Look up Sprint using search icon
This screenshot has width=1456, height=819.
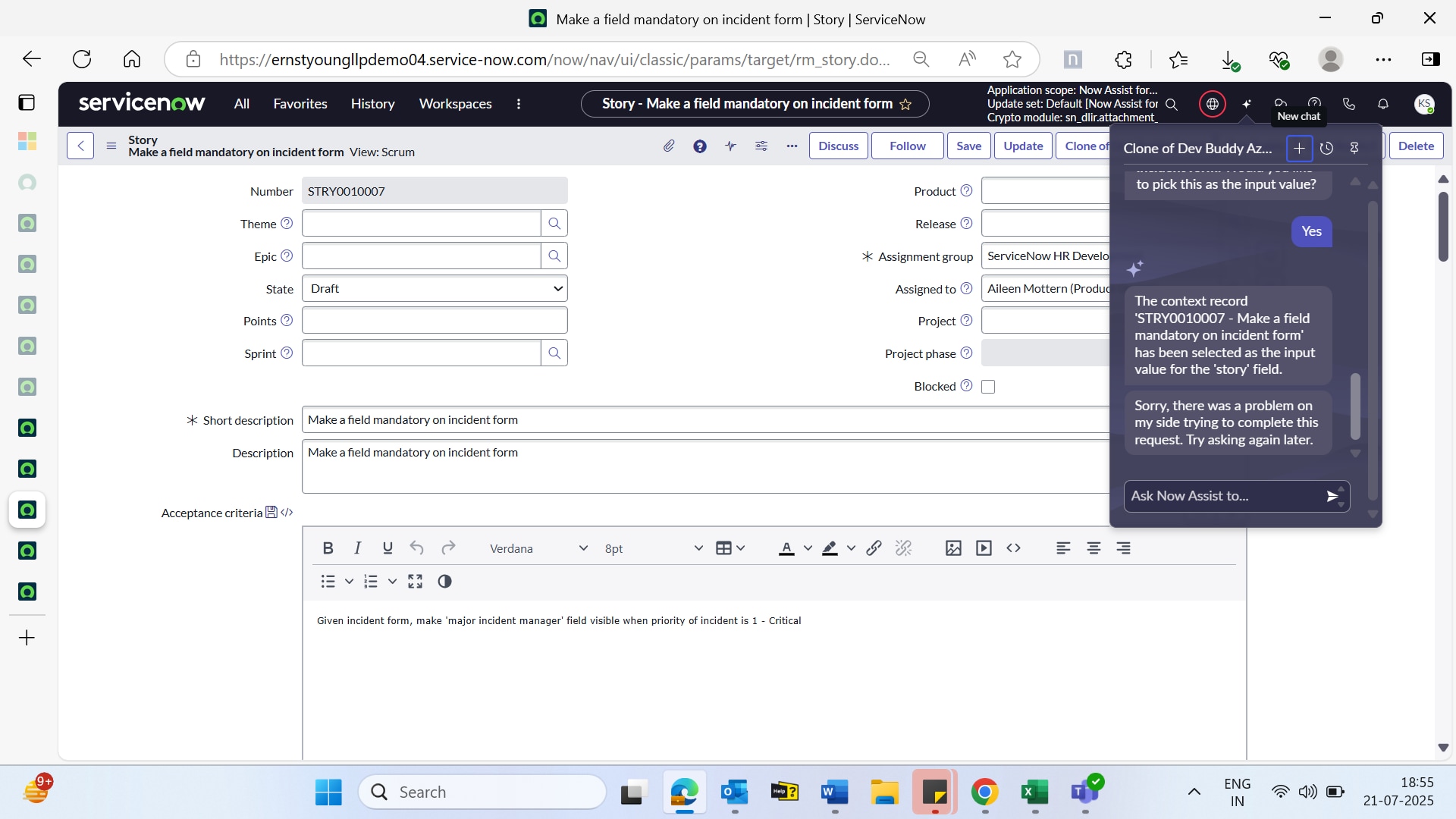(554, 353)
